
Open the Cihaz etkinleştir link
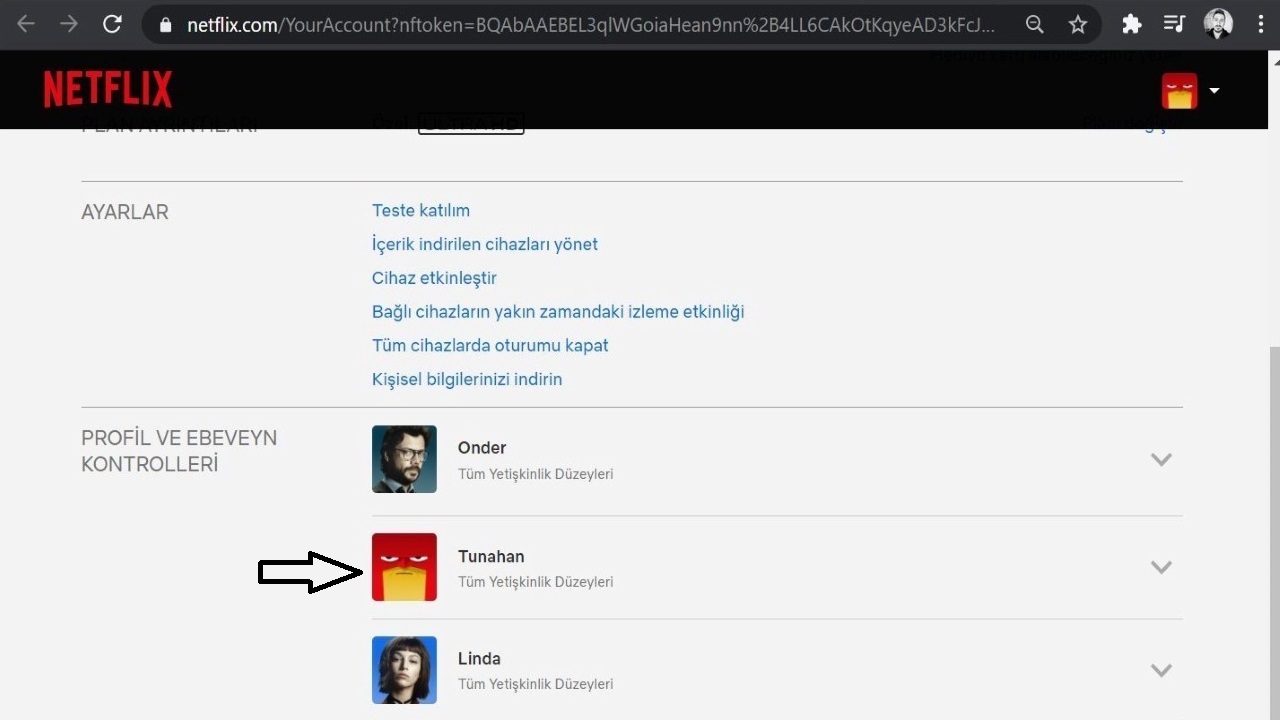pyautogui.click(x=434, y=278)
